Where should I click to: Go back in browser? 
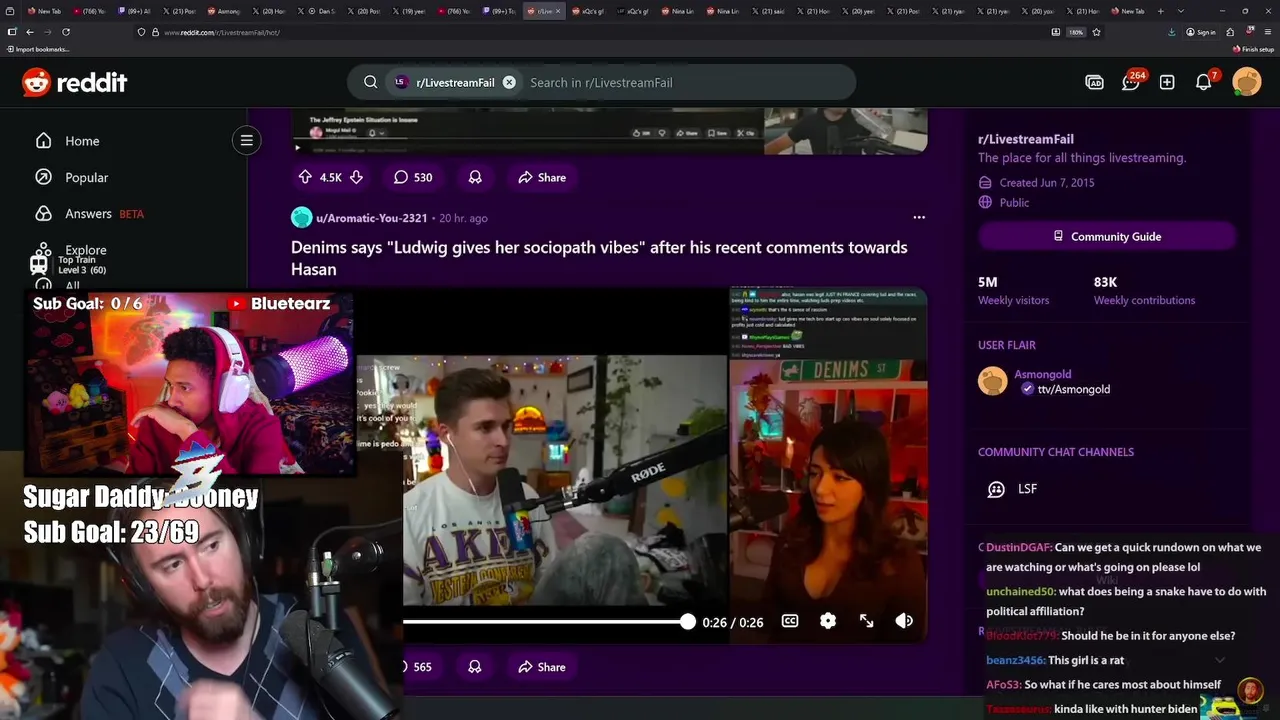pos(29,32)
